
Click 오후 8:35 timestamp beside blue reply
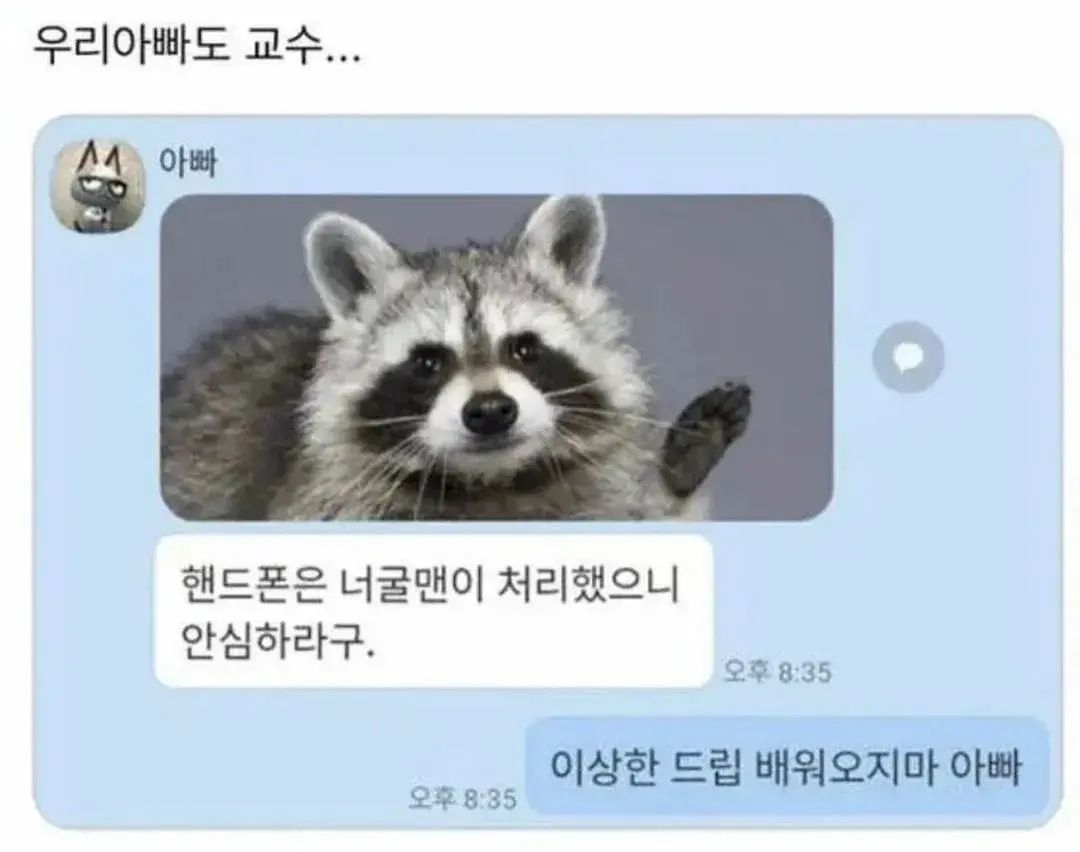462,799
